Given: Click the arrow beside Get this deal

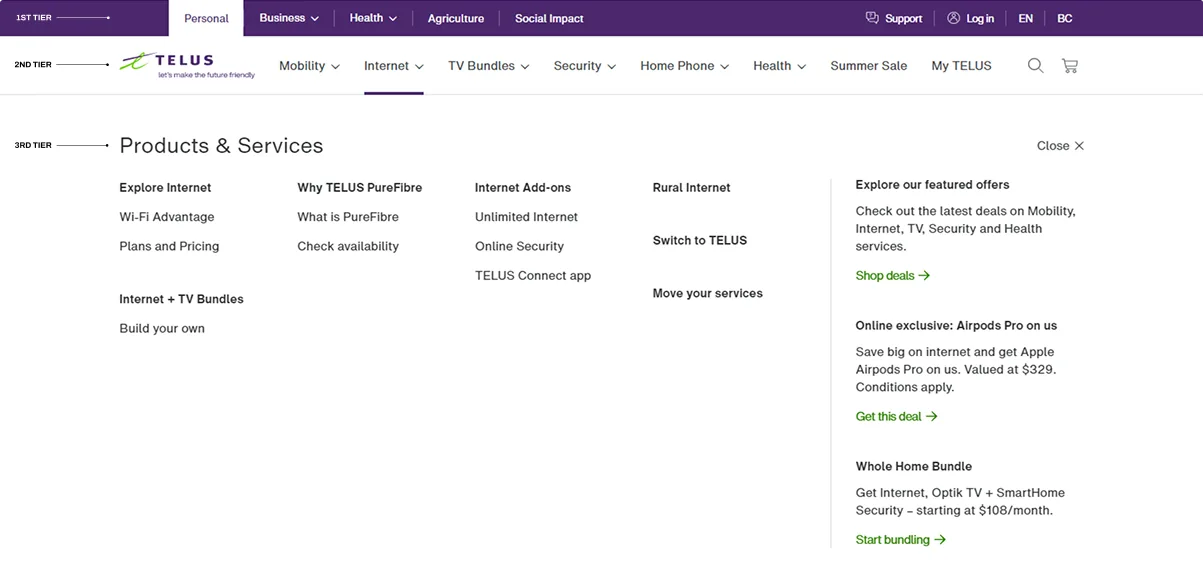Looking at the screenshot, I should pyautogui.click(x=932, y=416).
